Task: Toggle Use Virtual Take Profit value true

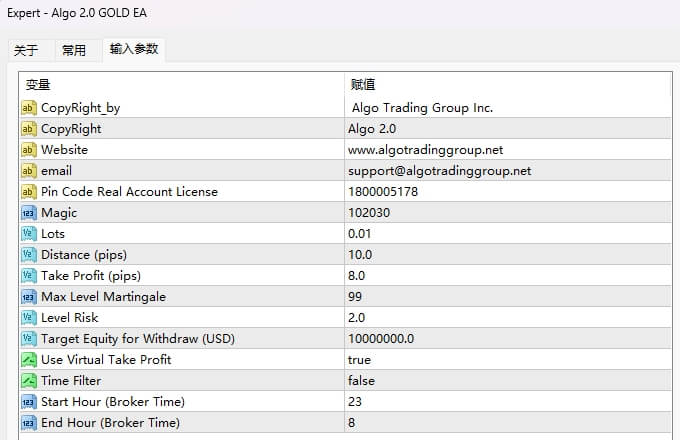Action: point(359,360)
